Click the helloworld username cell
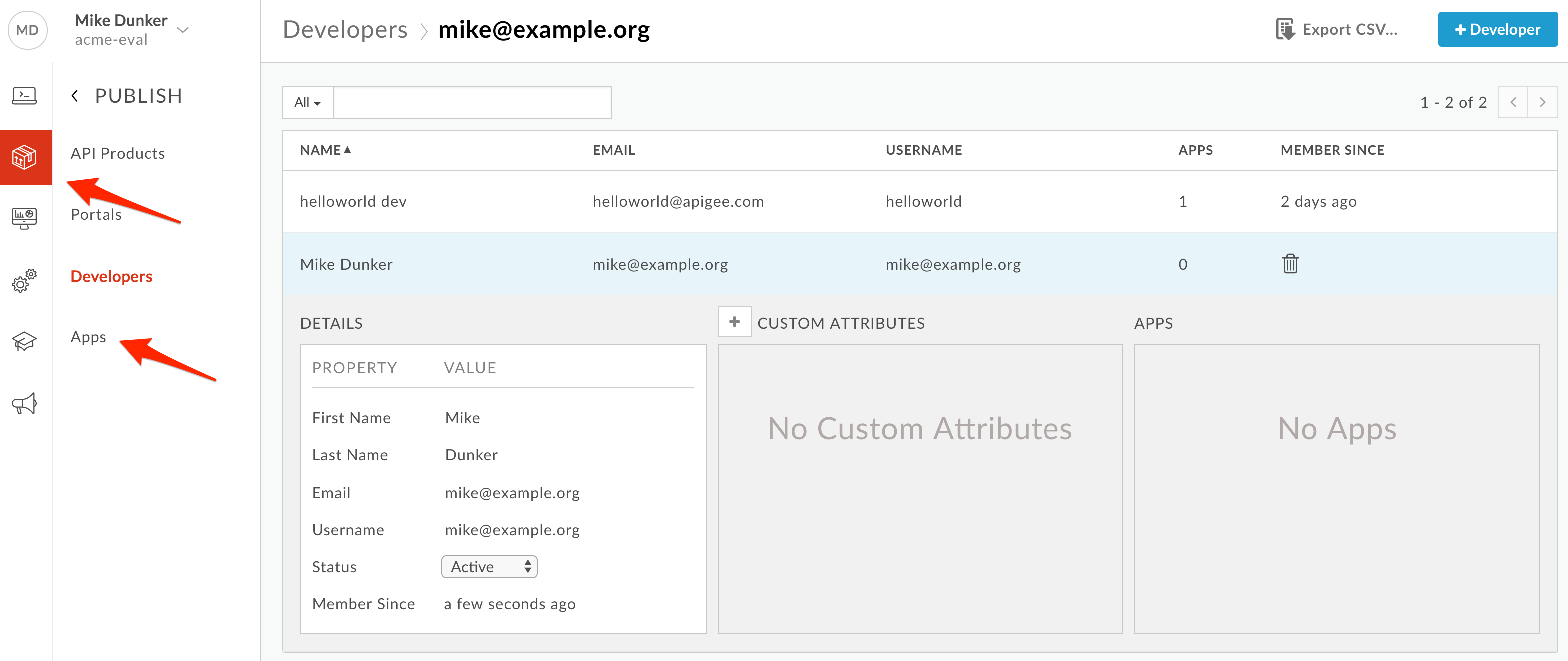 coord(923,202)
